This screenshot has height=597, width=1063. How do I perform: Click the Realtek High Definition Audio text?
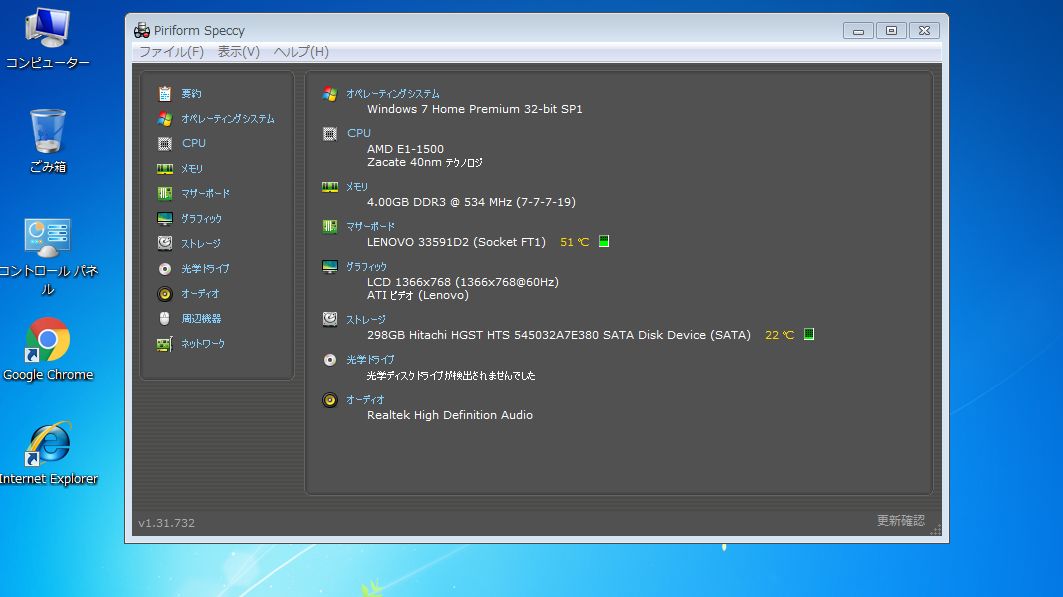(x=449, y=415)
